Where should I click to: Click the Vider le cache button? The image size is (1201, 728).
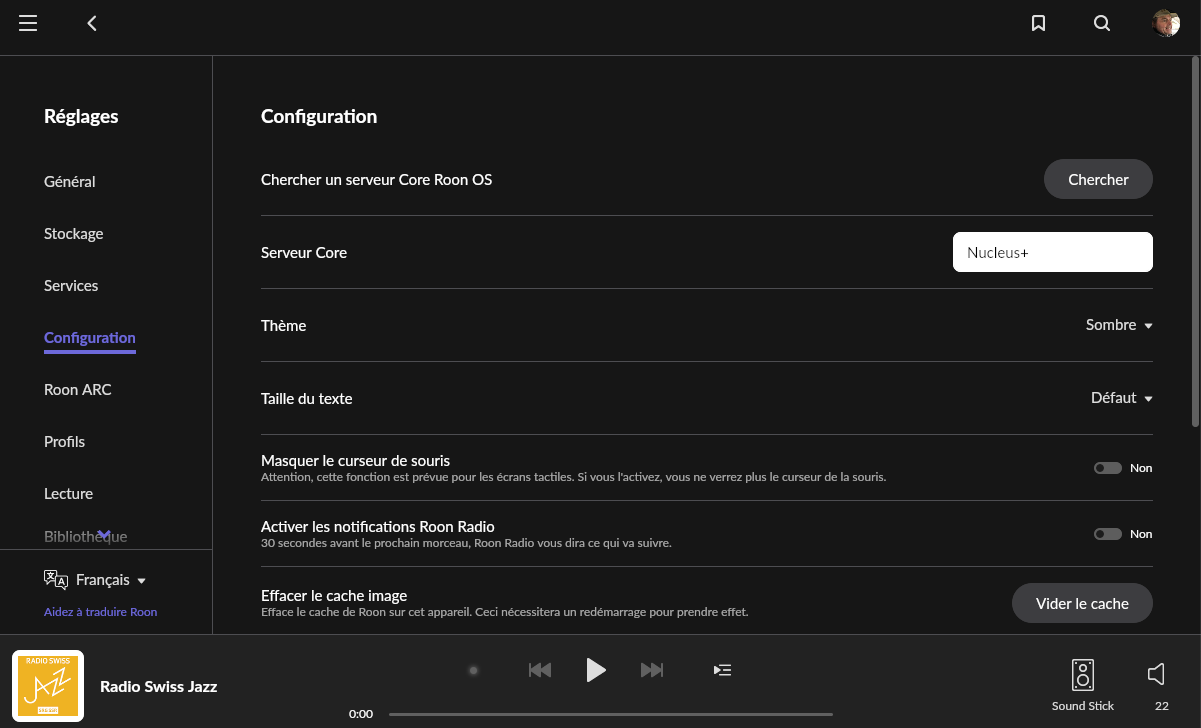pyautogui.click(x=1082, y=604)
